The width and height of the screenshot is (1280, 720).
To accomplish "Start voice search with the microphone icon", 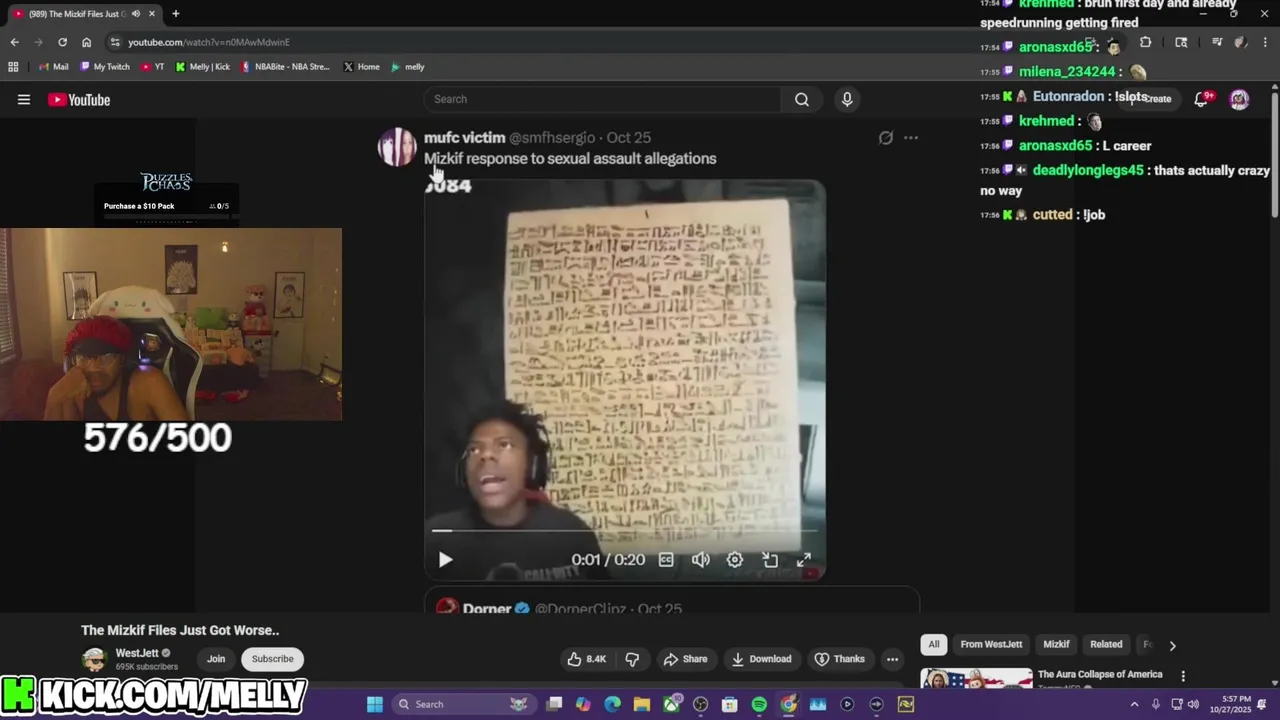I will 847,99.
